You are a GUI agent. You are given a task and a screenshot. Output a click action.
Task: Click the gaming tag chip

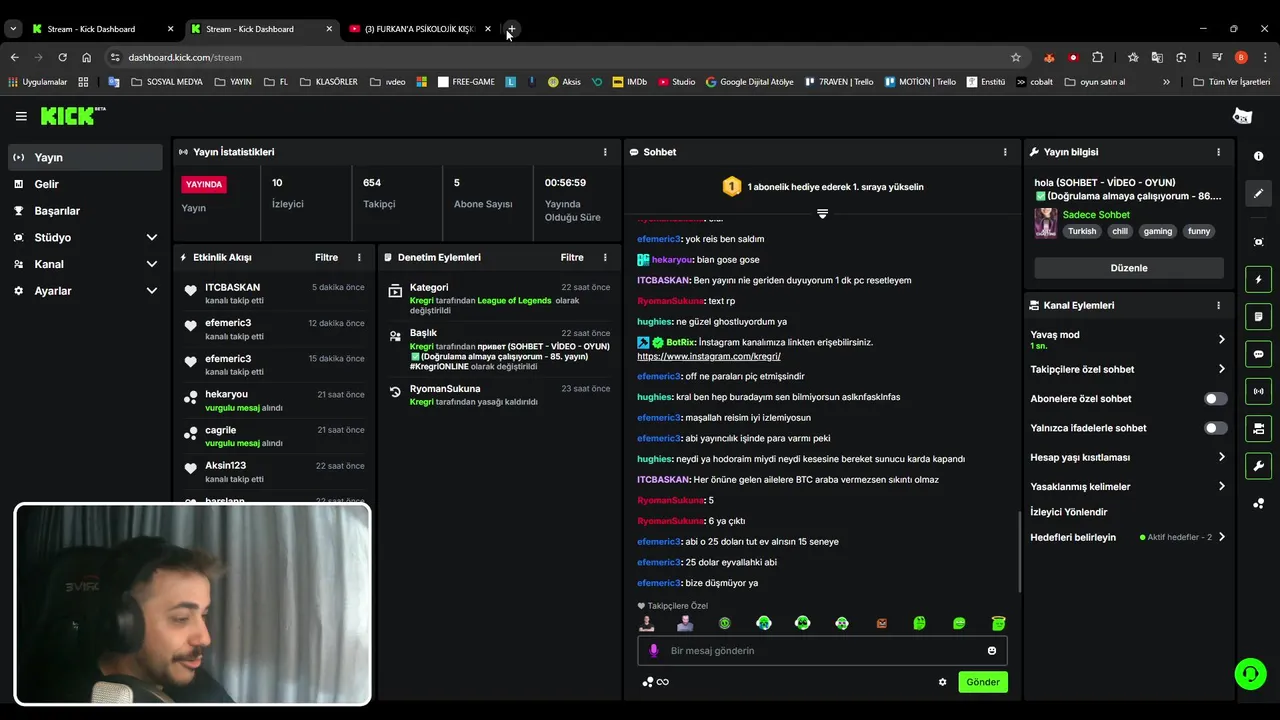(1158, 231)
